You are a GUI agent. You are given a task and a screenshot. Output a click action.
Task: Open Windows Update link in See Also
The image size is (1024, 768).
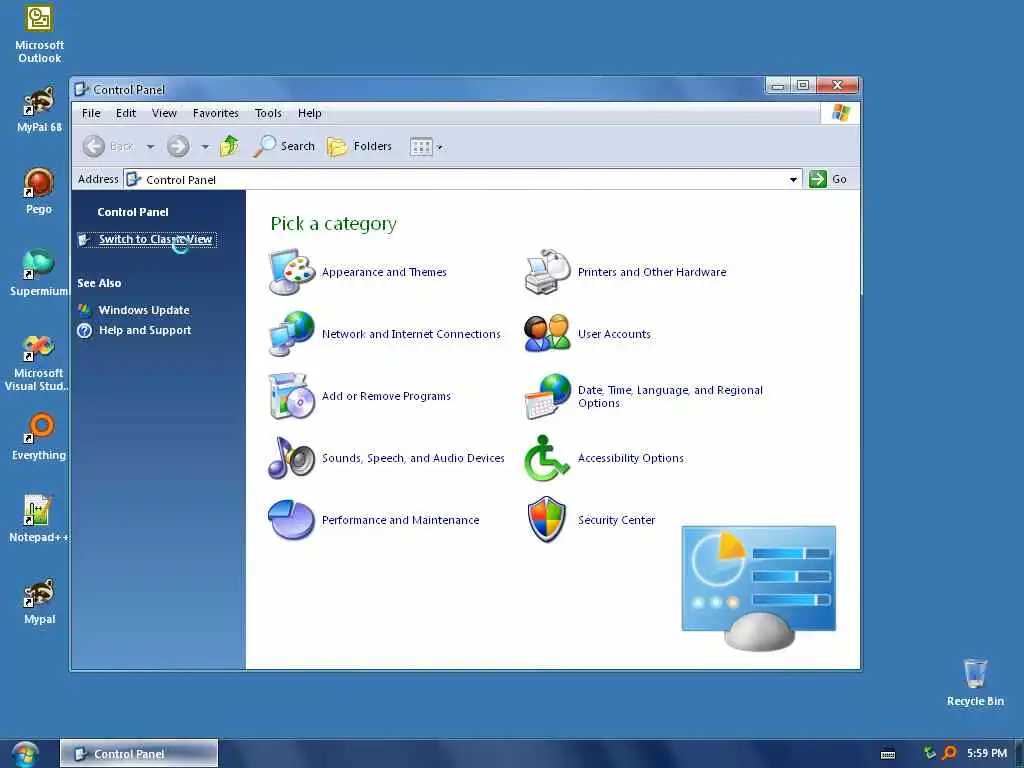pos(144,310)
